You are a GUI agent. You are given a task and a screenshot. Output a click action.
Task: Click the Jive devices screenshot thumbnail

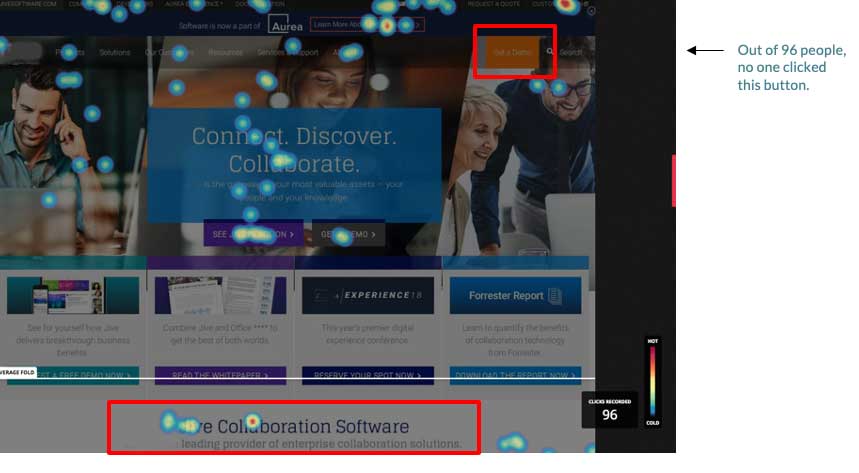pos(73,295)
